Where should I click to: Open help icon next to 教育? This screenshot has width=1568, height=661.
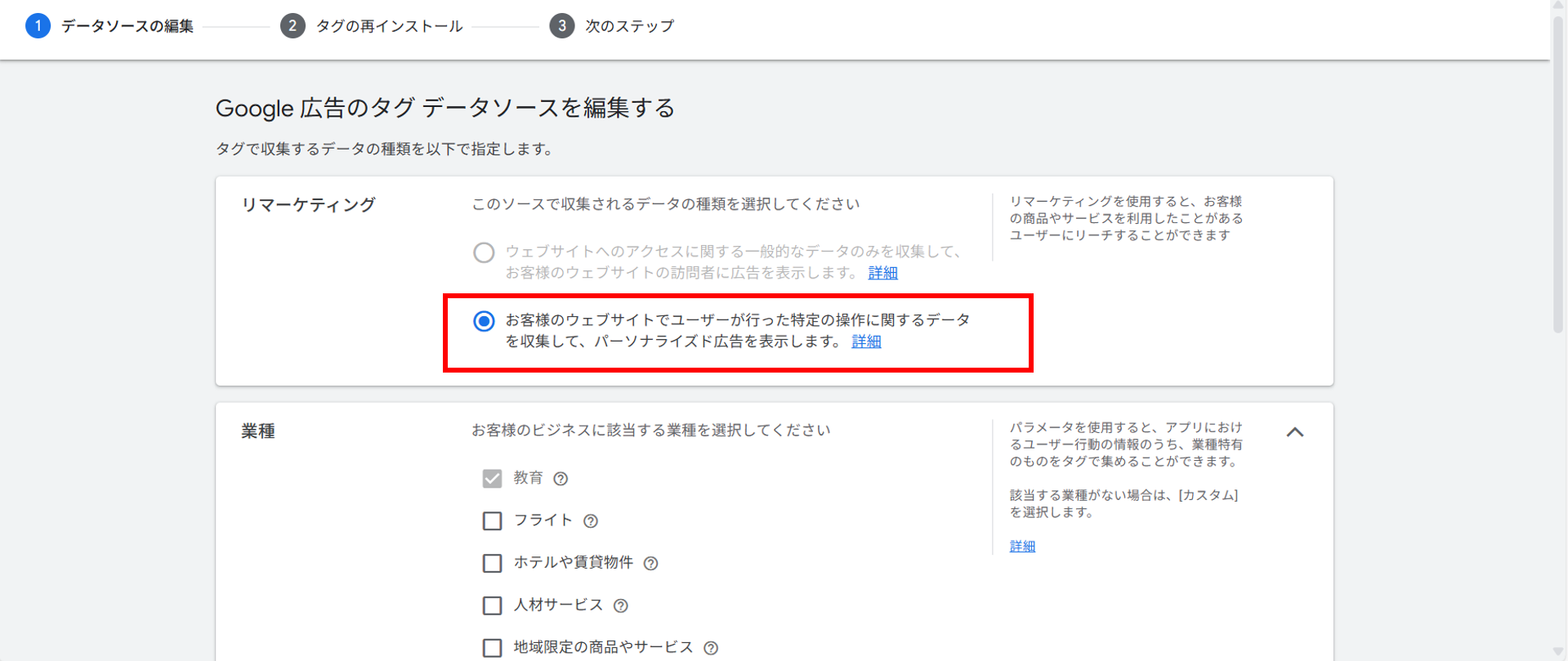tap(561, 479)
